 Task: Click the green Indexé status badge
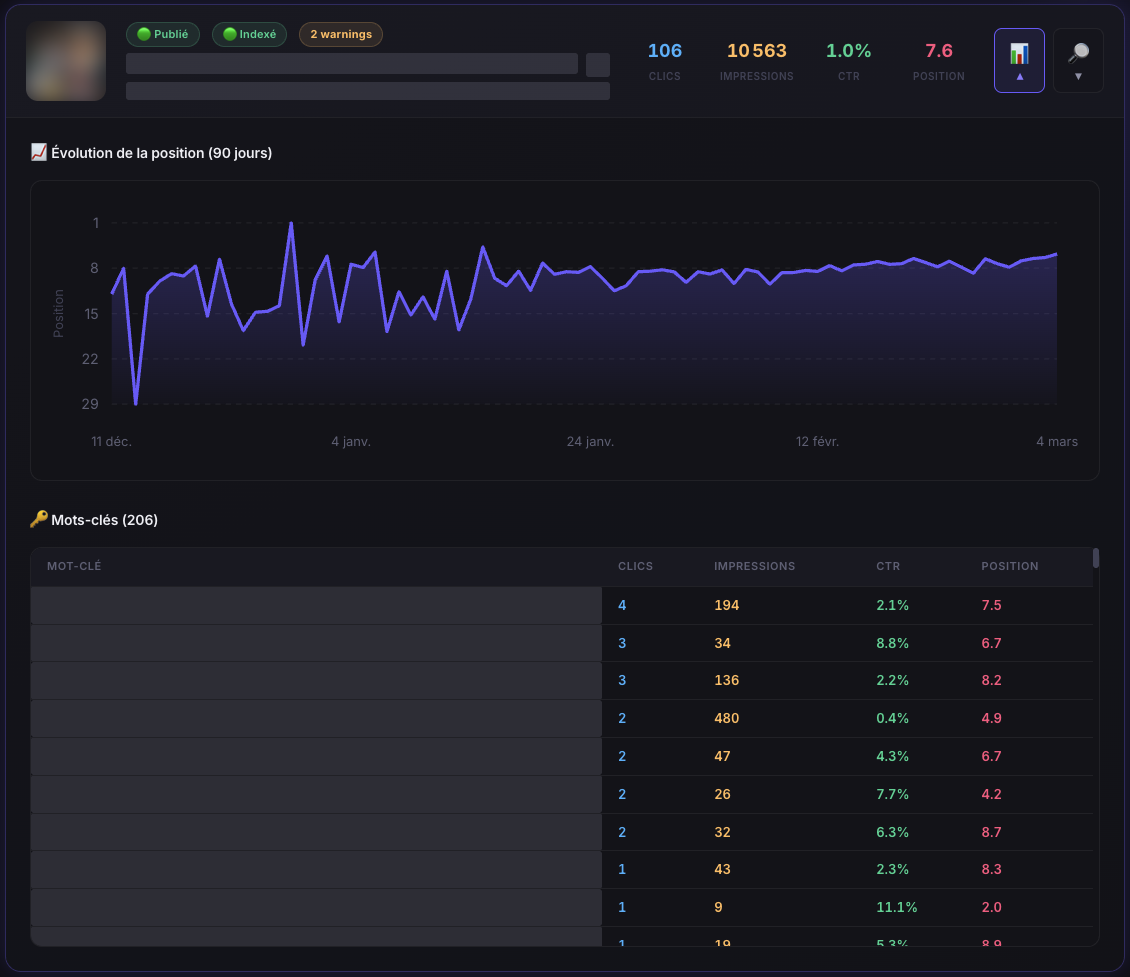click(x=249, y=34)
